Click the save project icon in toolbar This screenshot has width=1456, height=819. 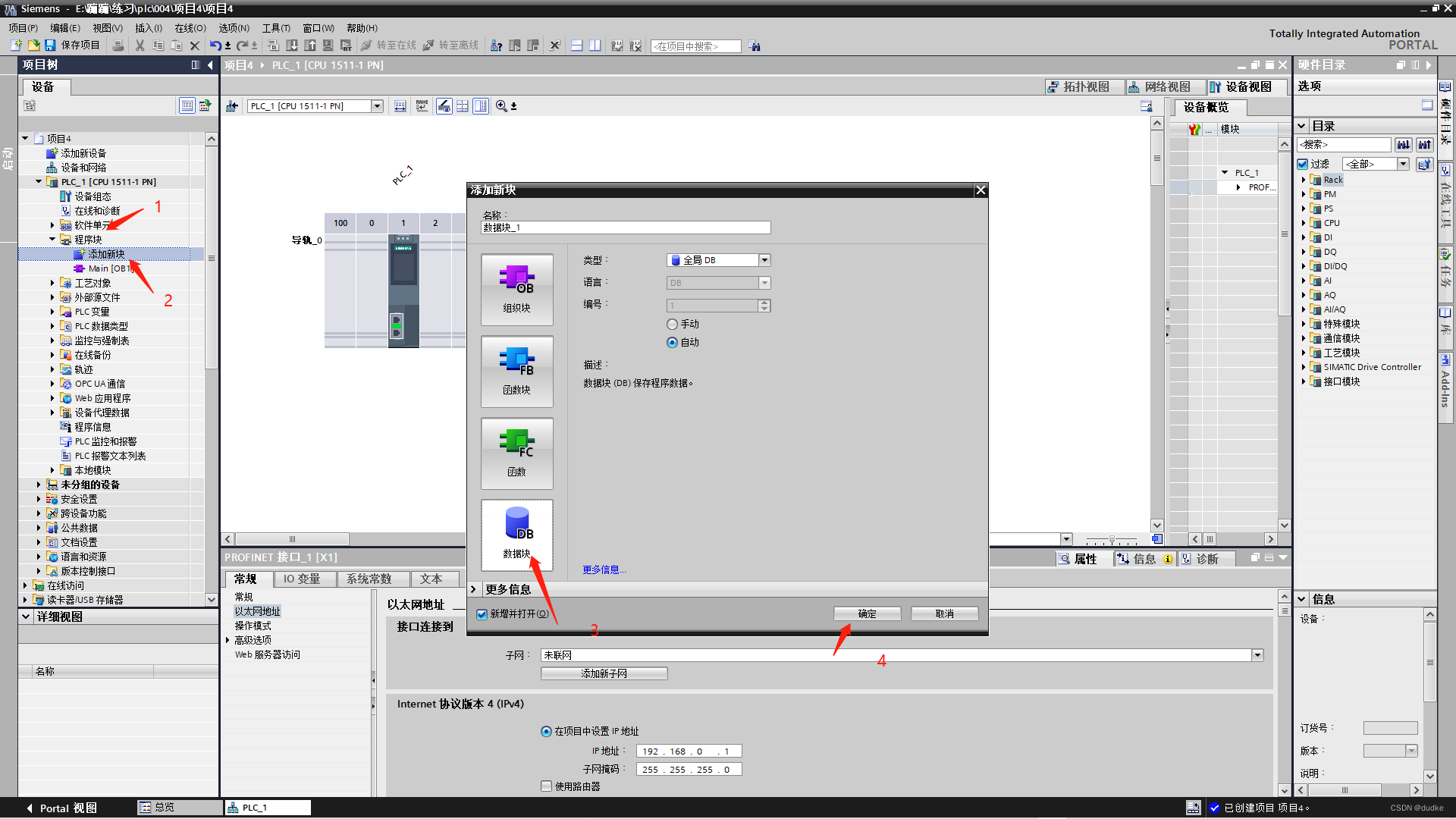click(x=50, y=45)
